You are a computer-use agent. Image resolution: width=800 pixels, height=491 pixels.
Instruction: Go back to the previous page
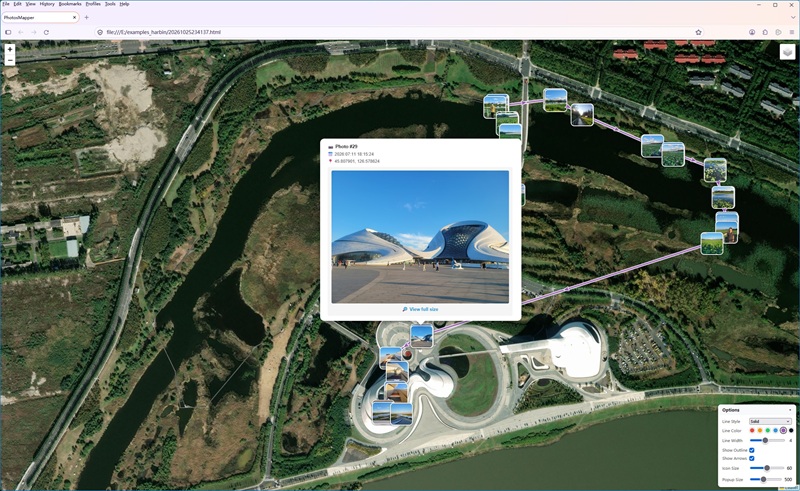[21, 32]
